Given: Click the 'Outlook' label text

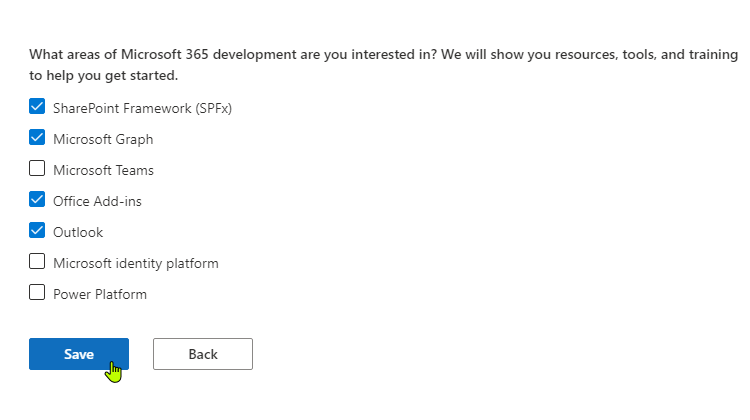Looking at the screenshot, I should pos(78,232).
